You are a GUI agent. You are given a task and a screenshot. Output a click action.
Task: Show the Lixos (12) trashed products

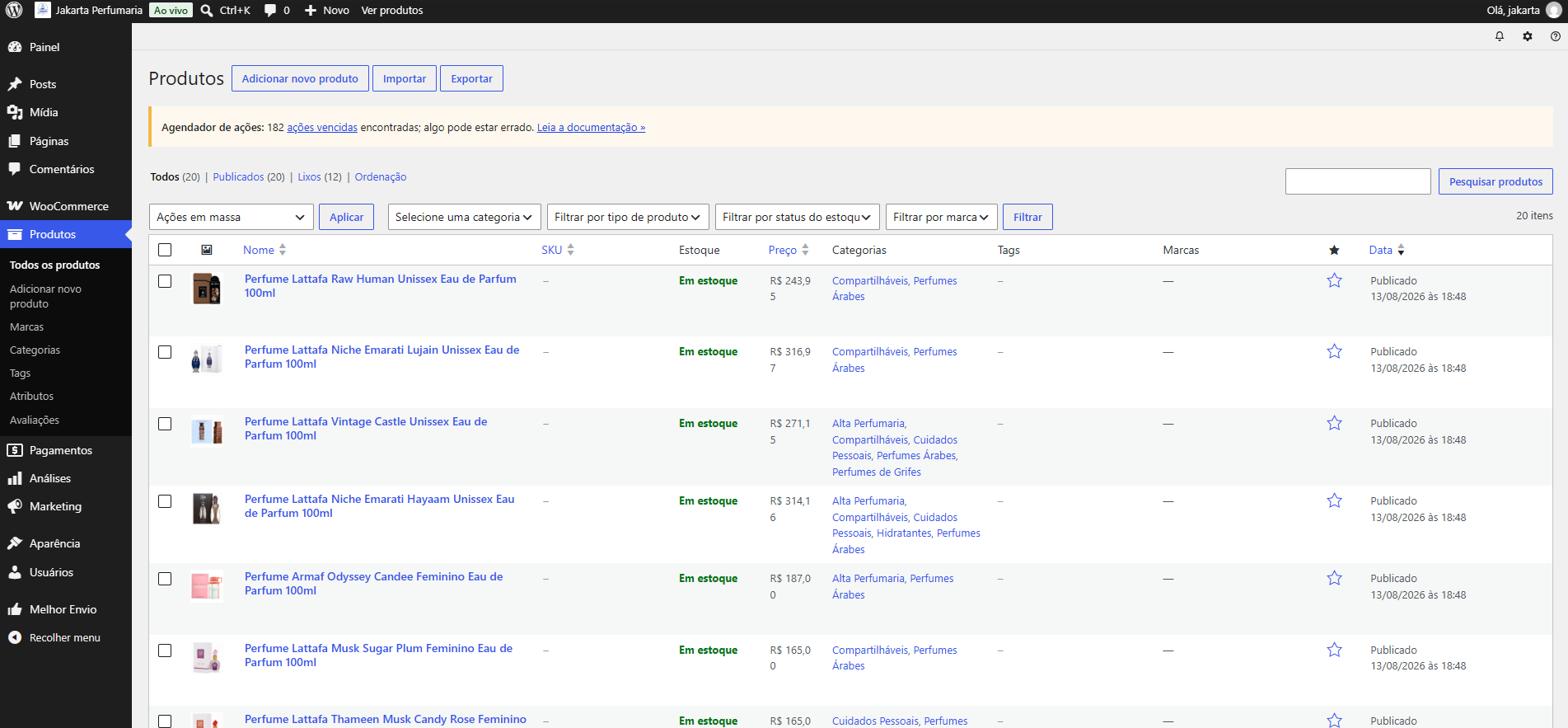pyautogui.click(x=320, y=176)
